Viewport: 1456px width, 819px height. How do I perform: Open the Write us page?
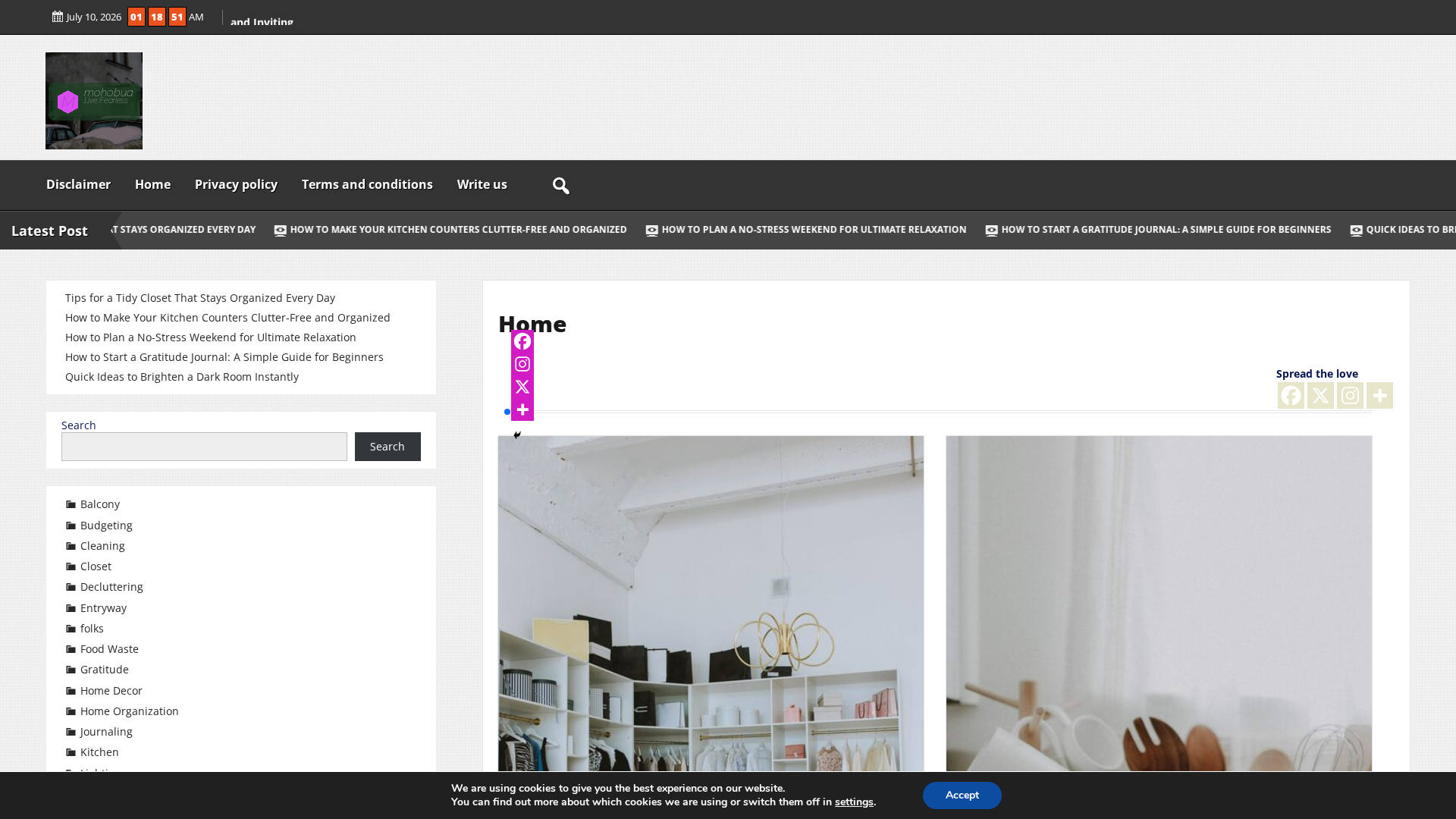(482, 184)
